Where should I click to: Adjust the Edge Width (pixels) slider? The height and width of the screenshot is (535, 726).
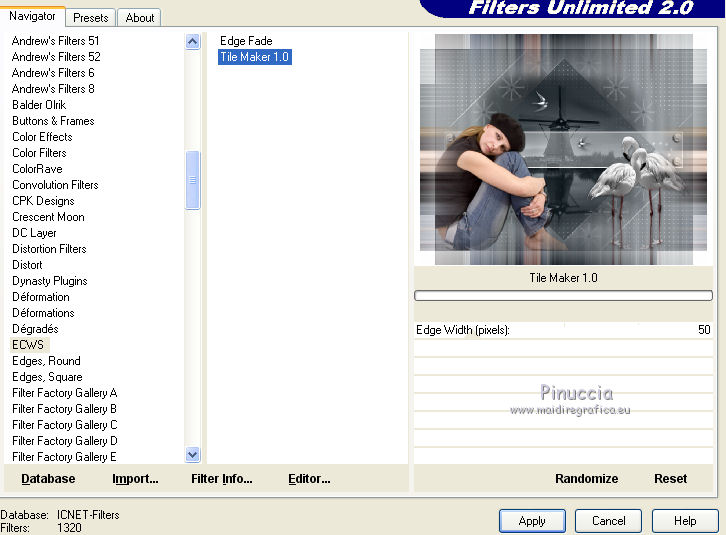563,330
